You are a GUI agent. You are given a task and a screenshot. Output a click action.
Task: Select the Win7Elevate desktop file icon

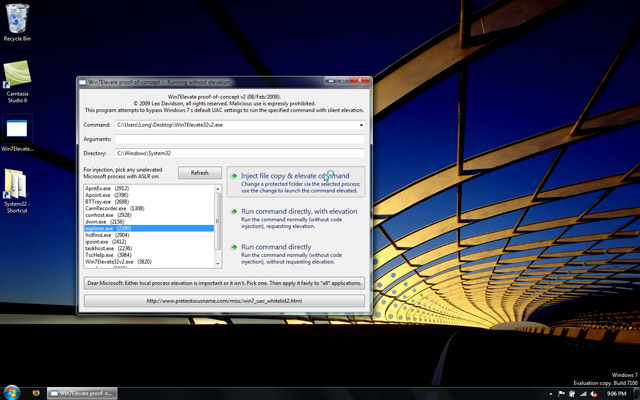[17, 133]
